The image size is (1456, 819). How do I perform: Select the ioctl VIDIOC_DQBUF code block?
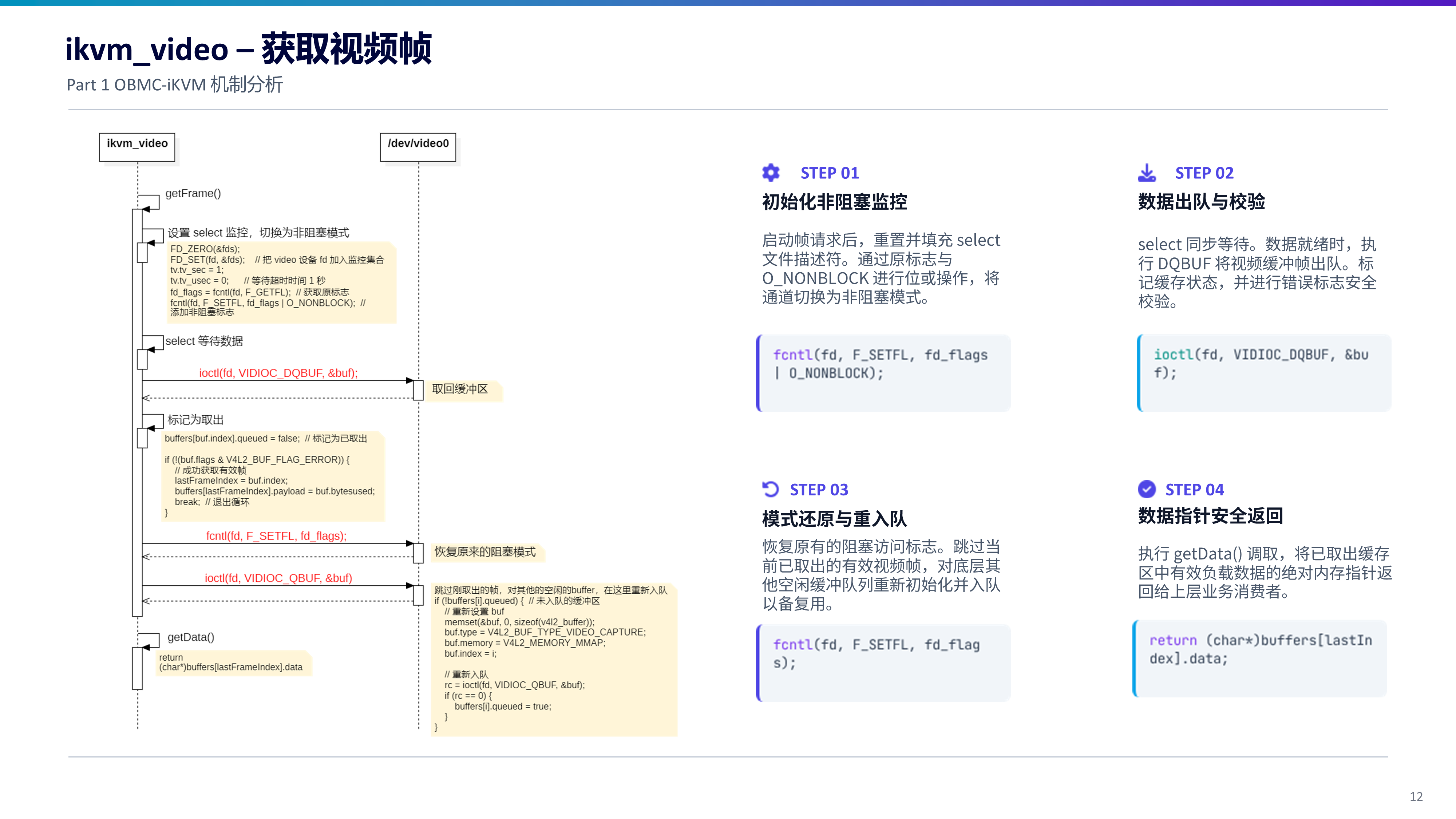click(1264, 373)
